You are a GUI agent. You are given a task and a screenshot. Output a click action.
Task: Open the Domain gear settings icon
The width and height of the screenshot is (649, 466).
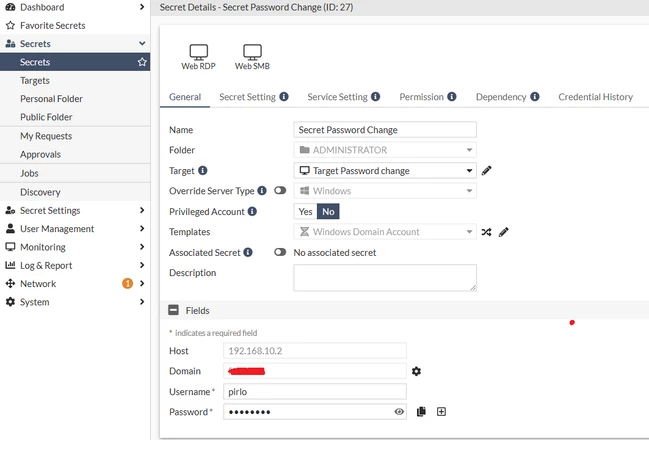(416, 371)
